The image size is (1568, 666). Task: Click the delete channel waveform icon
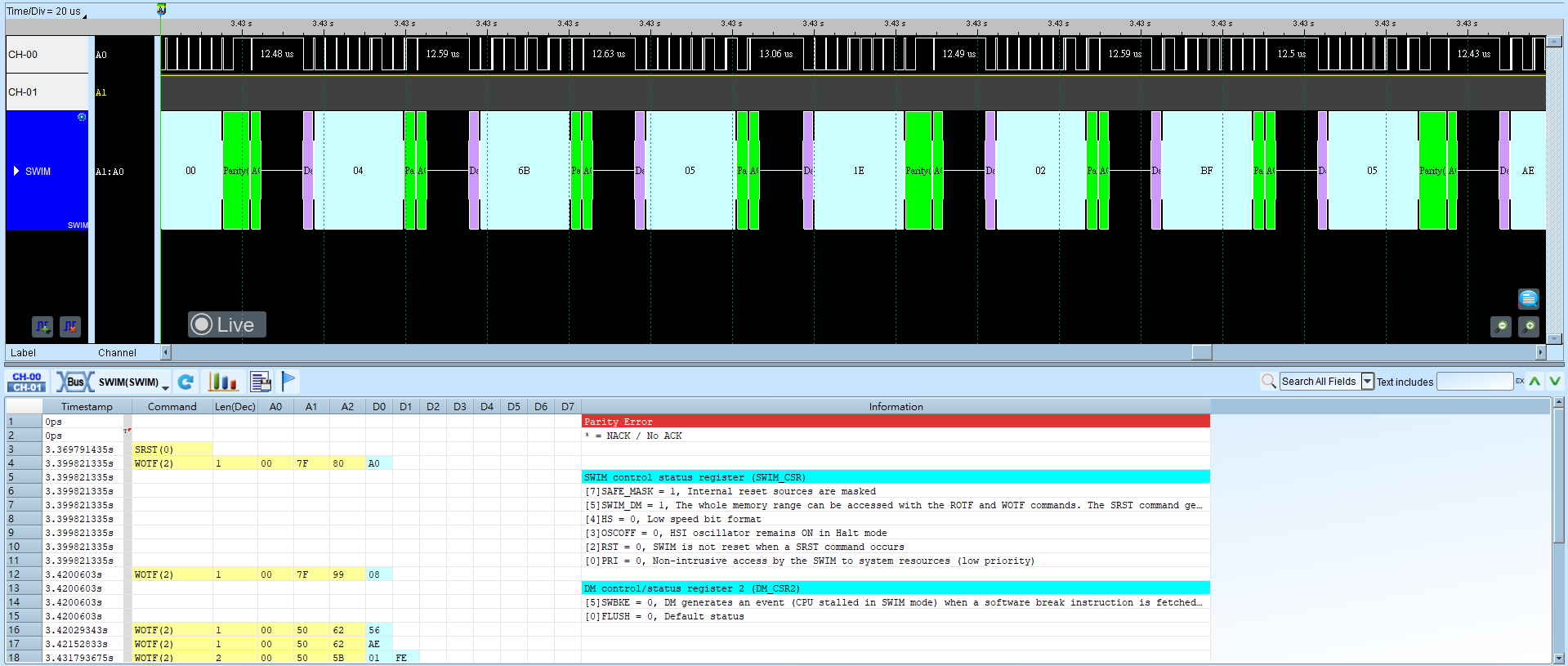[x=70, y=327]
